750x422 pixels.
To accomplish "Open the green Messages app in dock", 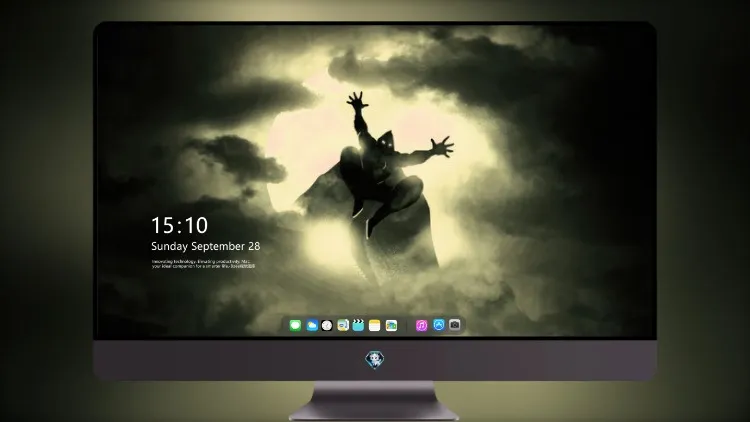I will (295, 325).
